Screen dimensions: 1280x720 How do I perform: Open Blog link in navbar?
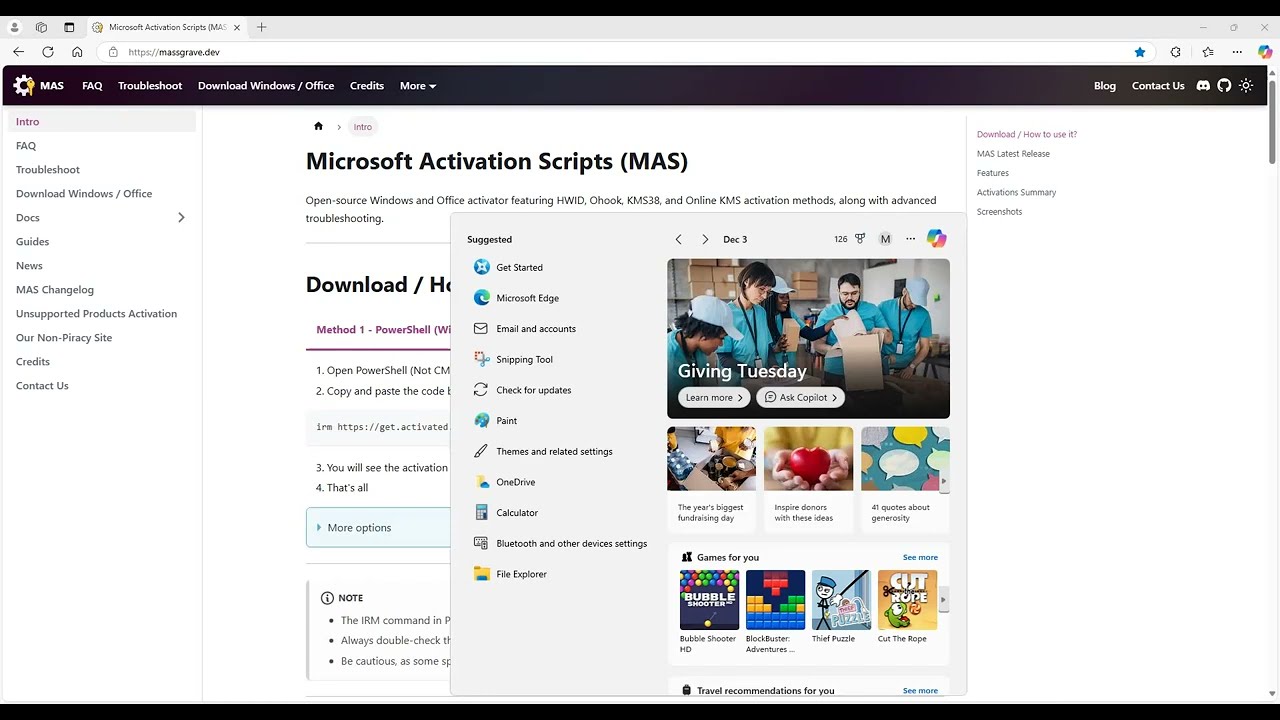1105,86
